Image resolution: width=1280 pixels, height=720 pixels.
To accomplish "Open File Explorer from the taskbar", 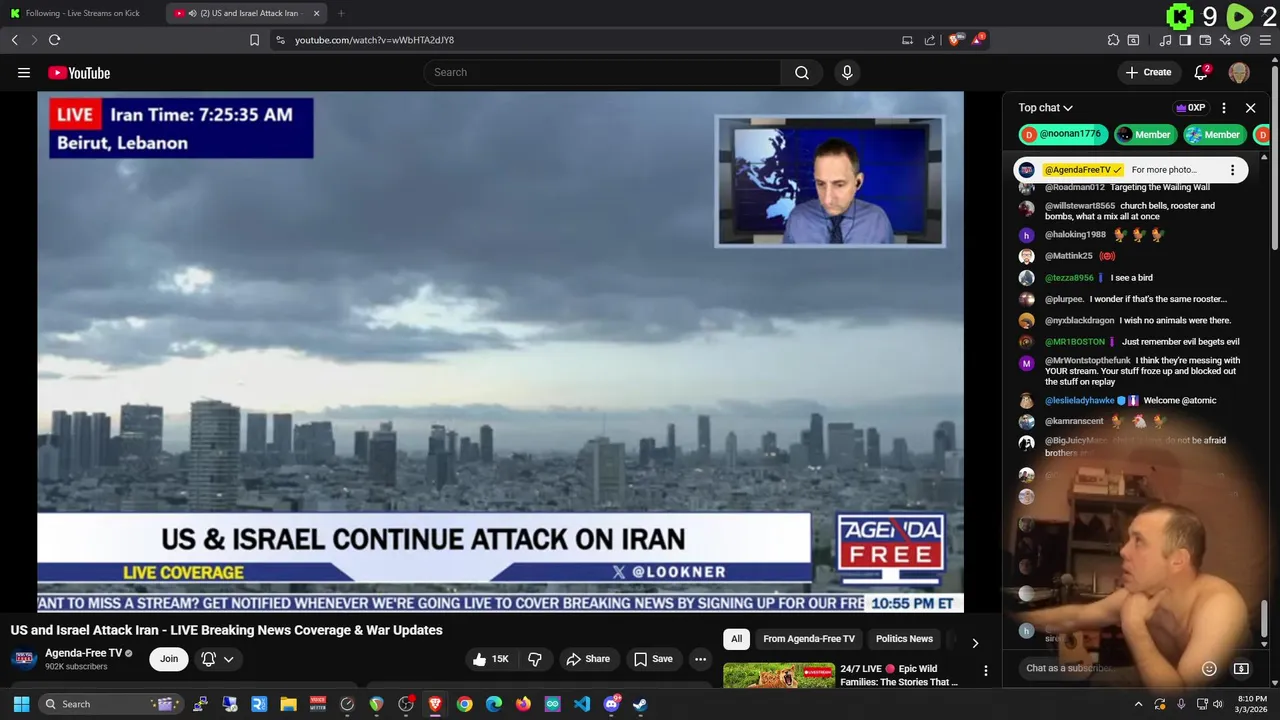I will point(288,704).
